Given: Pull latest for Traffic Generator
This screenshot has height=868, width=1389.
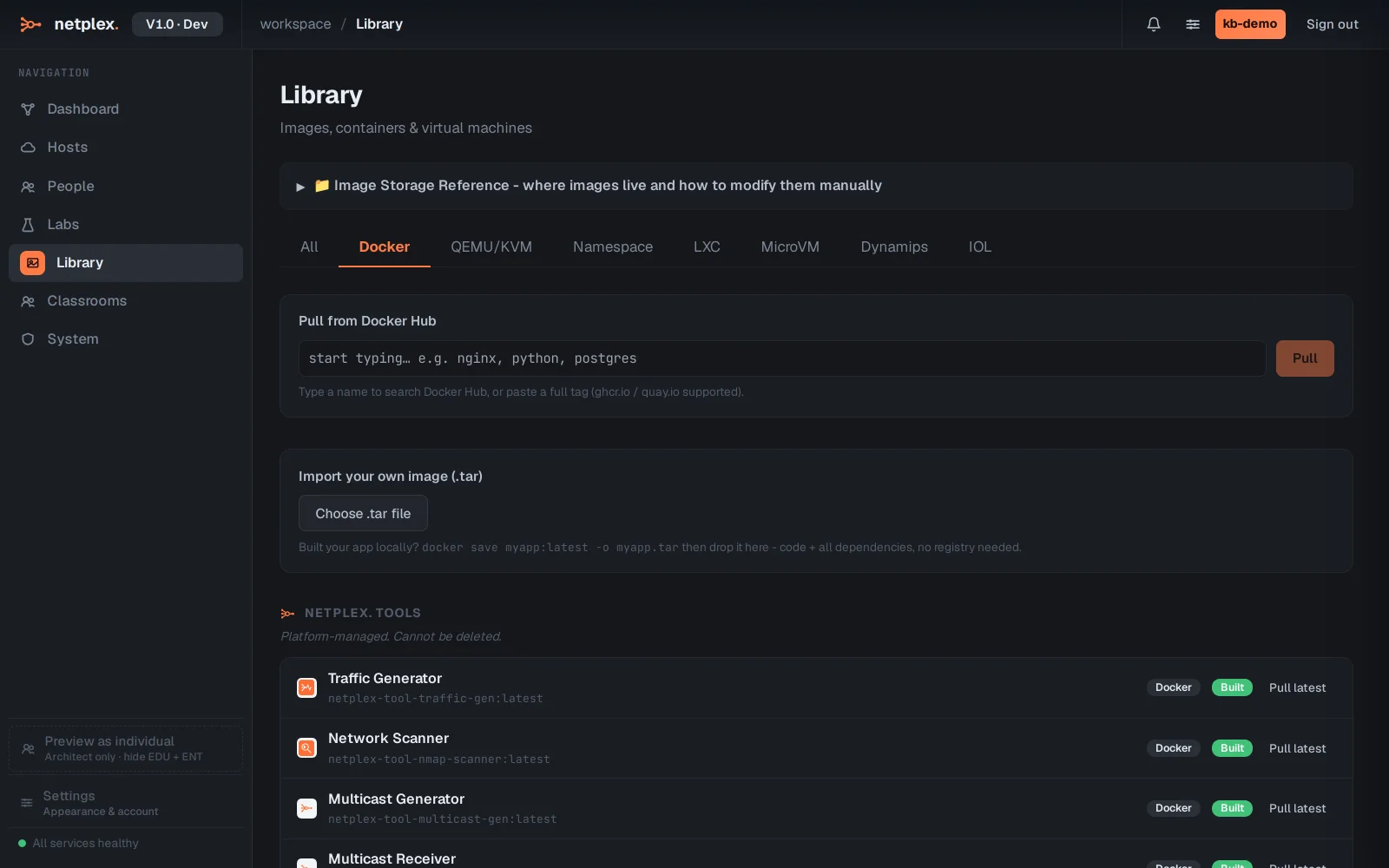Looking at the screenshot, I should (x=1297, y=687).
